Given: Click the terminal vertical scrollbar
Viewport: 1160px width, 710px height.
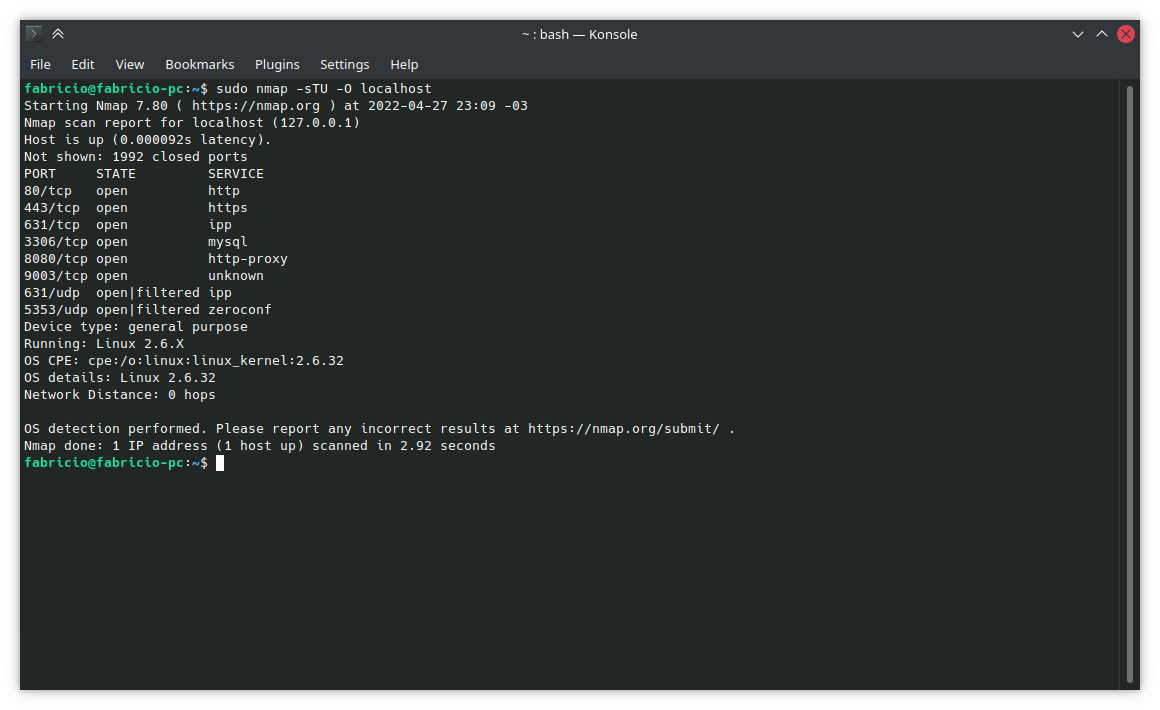Looking at the screenshot, I should (1130, 385).
